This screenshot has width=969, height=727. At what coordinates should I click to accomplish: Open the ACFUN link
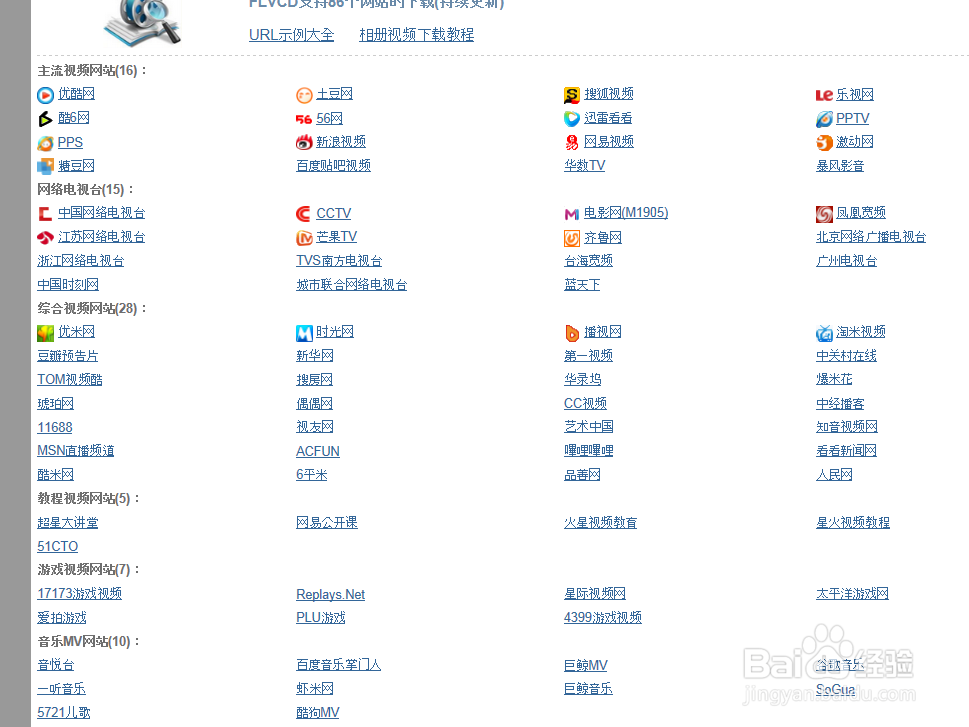318,451
